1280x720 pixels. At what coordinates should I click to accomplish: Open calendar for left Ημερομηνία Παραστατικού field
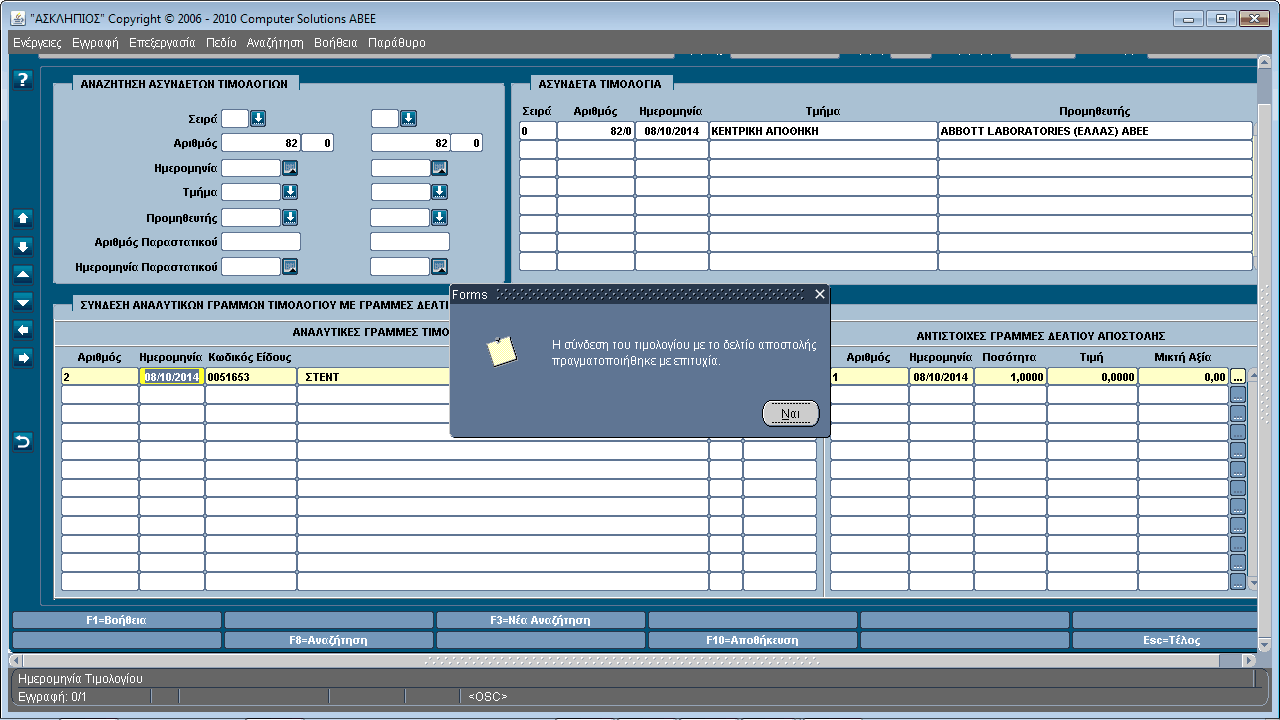click(290, 266)
